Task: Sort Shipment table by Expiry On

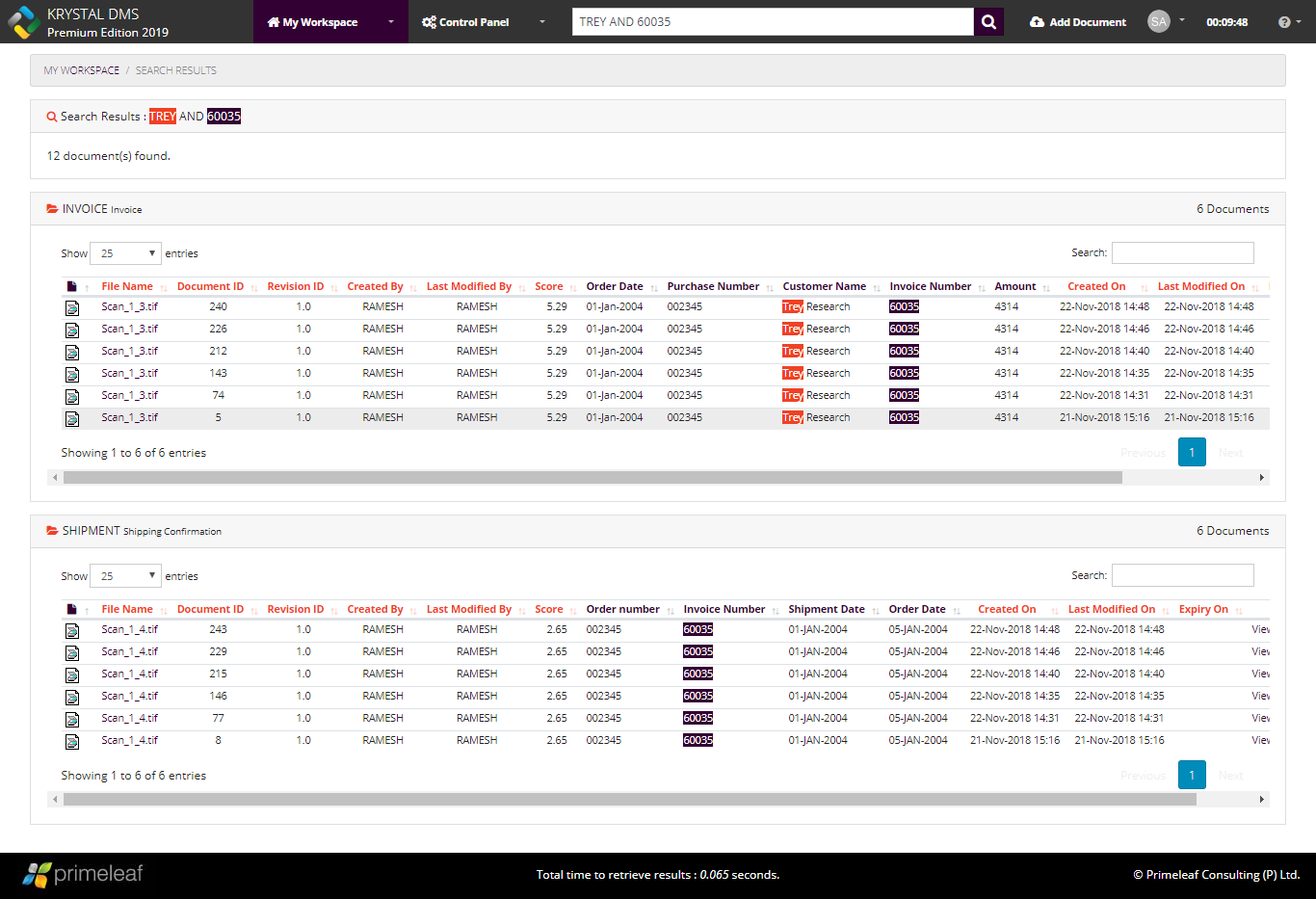Action: (1203, 609)
